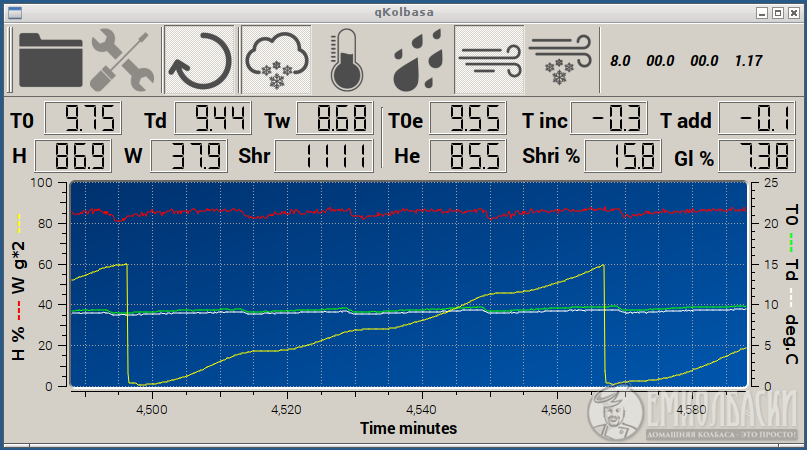Click the H % W g*2 left axis title
Screen dimensions: 807x450
tap(19, 286)
